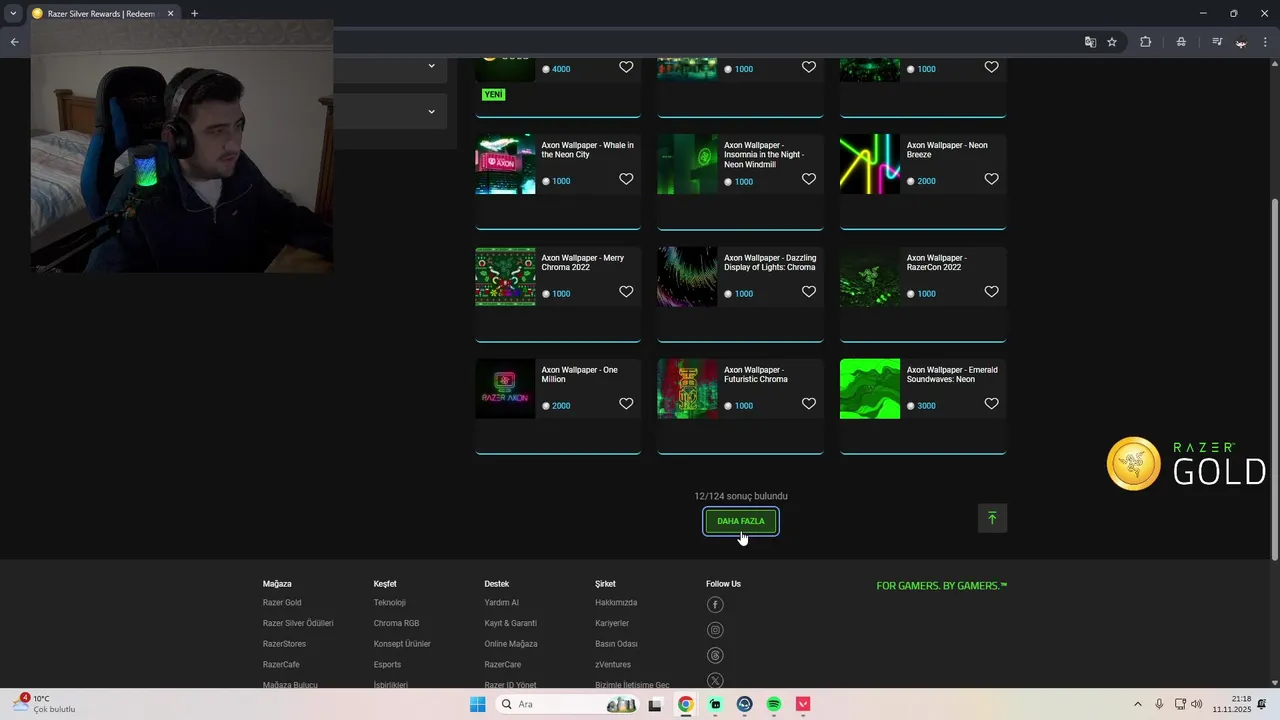Open Razer Silver Ödülleri footer link
Image resolution: width=1280 pixels, height=720 pixels.
[298, 623]
